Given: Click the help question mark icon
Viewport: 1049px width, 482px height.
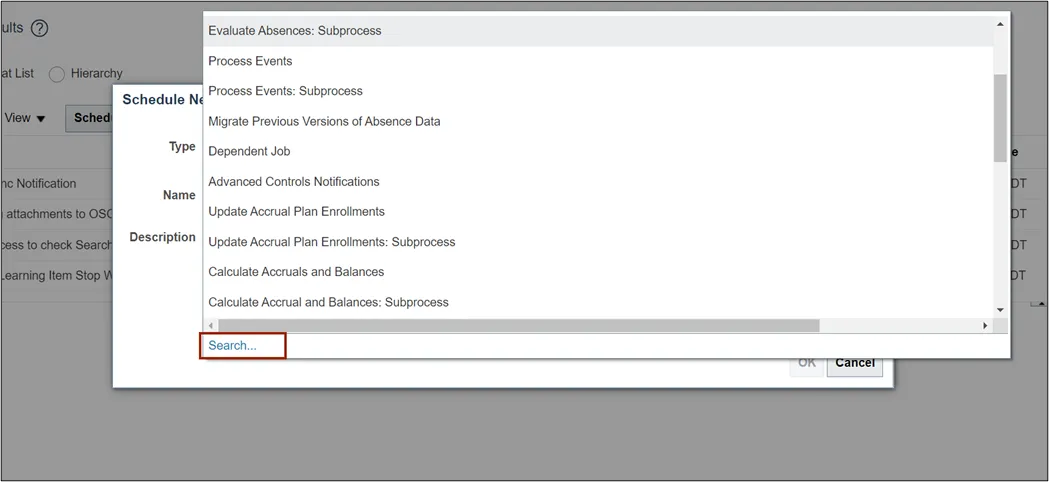Looking at the screenshot, I should click(x=39, y=28).
